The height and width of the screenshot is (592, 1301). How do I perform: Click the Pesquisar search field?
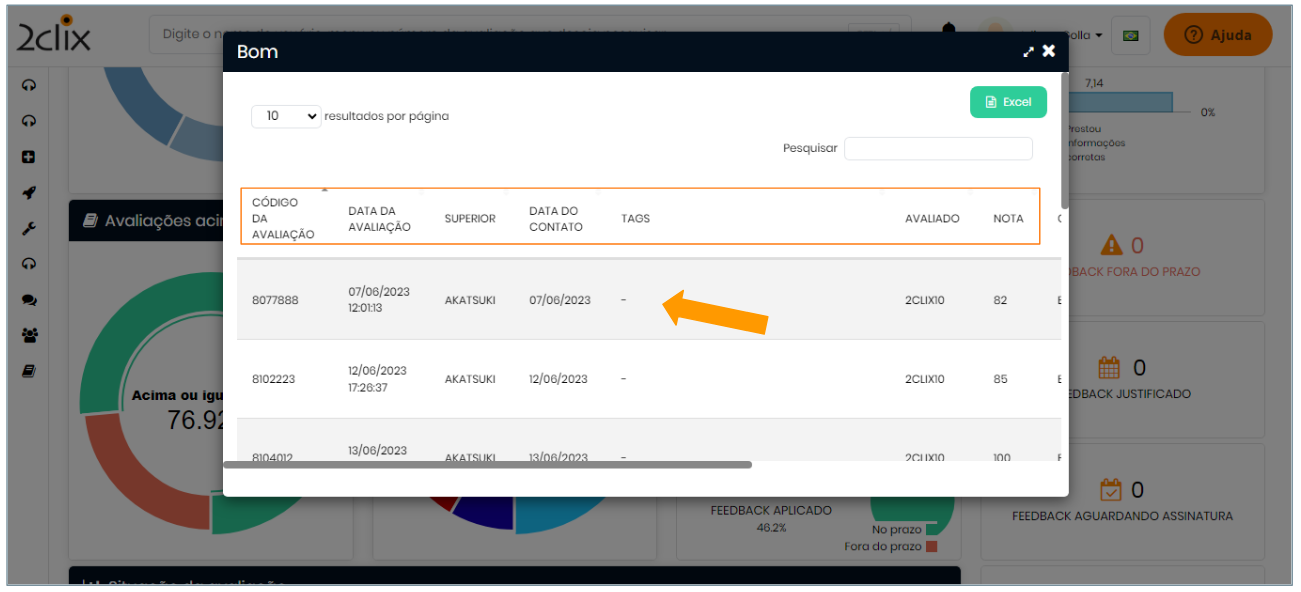938,148
